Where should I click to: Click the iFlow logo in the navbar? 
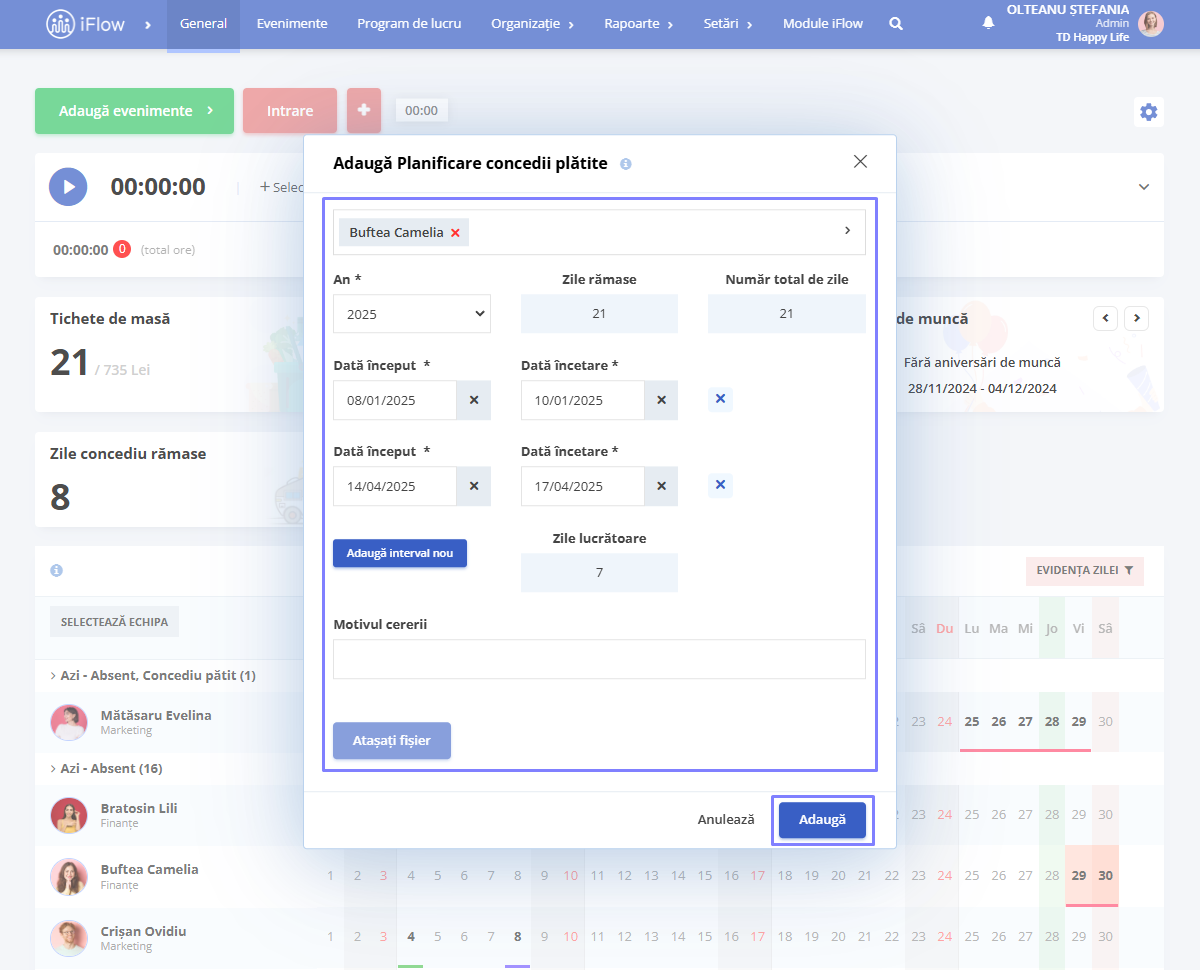click(x=86, y=24)
